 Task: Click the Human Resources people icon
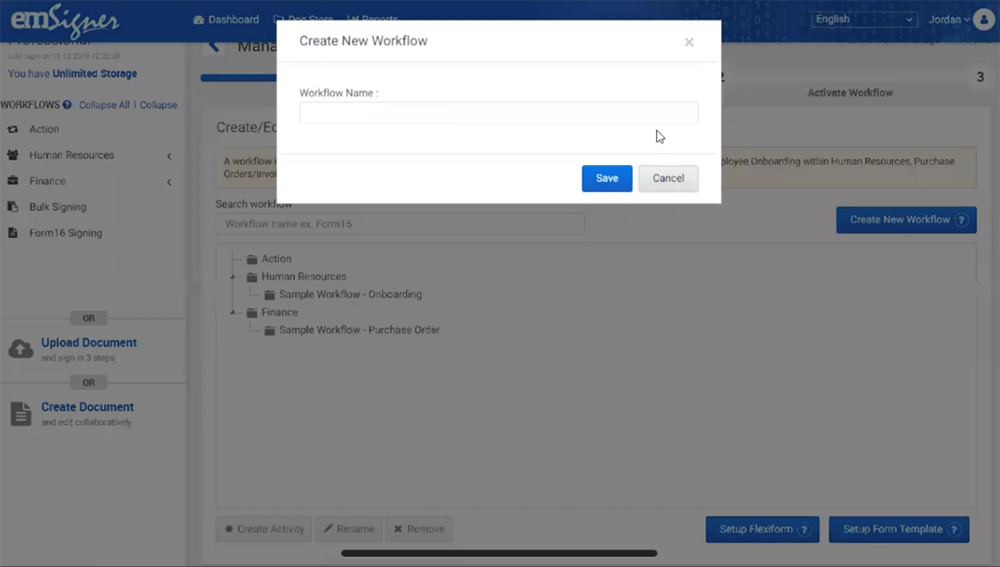pos(13,155)
